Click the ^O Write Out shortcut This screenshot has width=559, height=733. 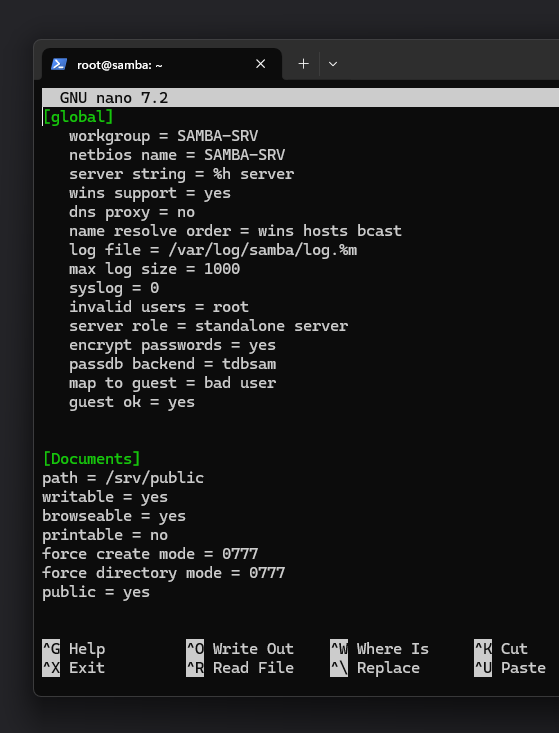click(x=240, y=648)
